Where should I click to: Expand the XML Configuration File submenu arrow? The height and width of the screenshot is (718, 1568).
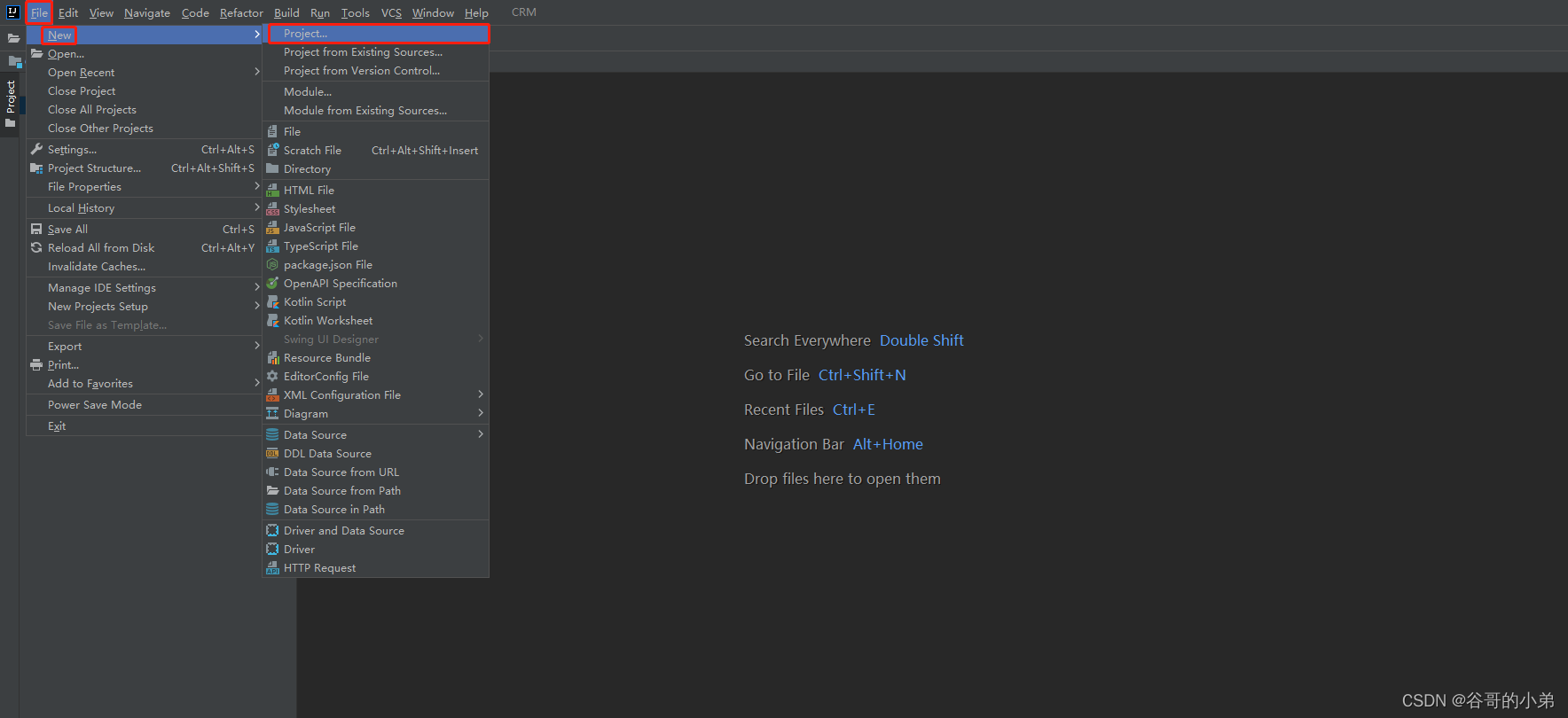[x=481, y=394]
